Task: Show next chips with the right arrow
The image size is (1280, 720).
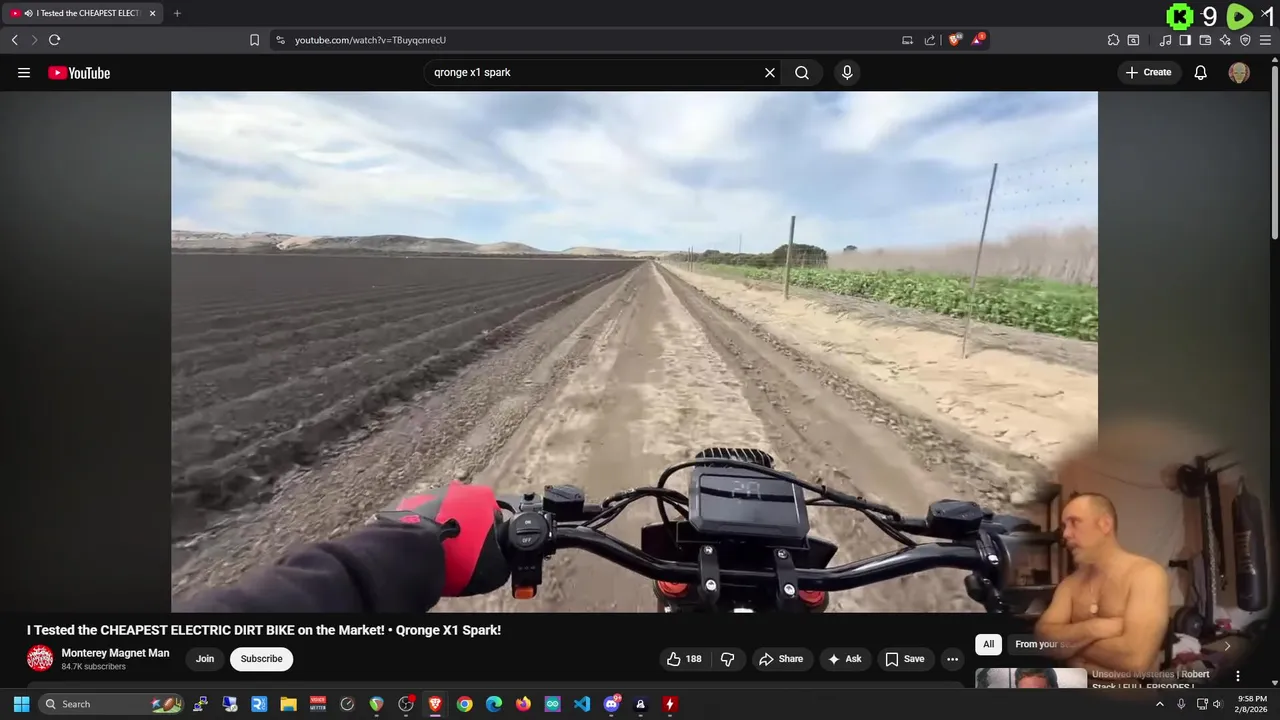Action: (1227, 645)
